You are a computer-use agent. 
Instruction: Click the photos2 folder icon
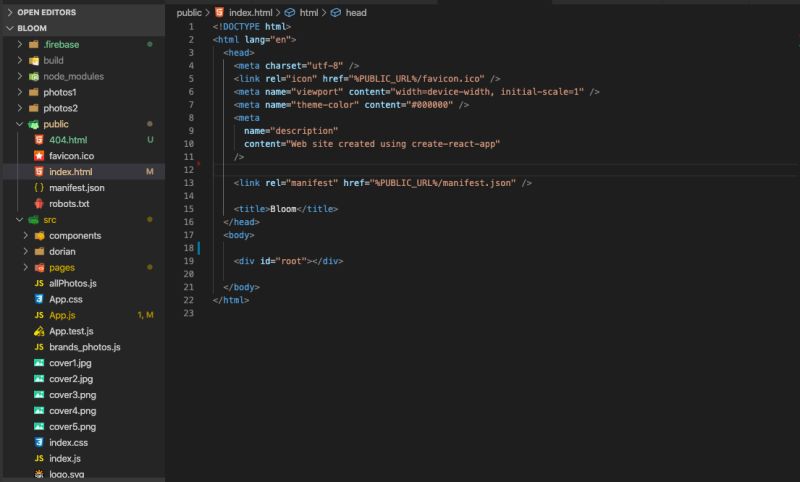coord(34,108)
